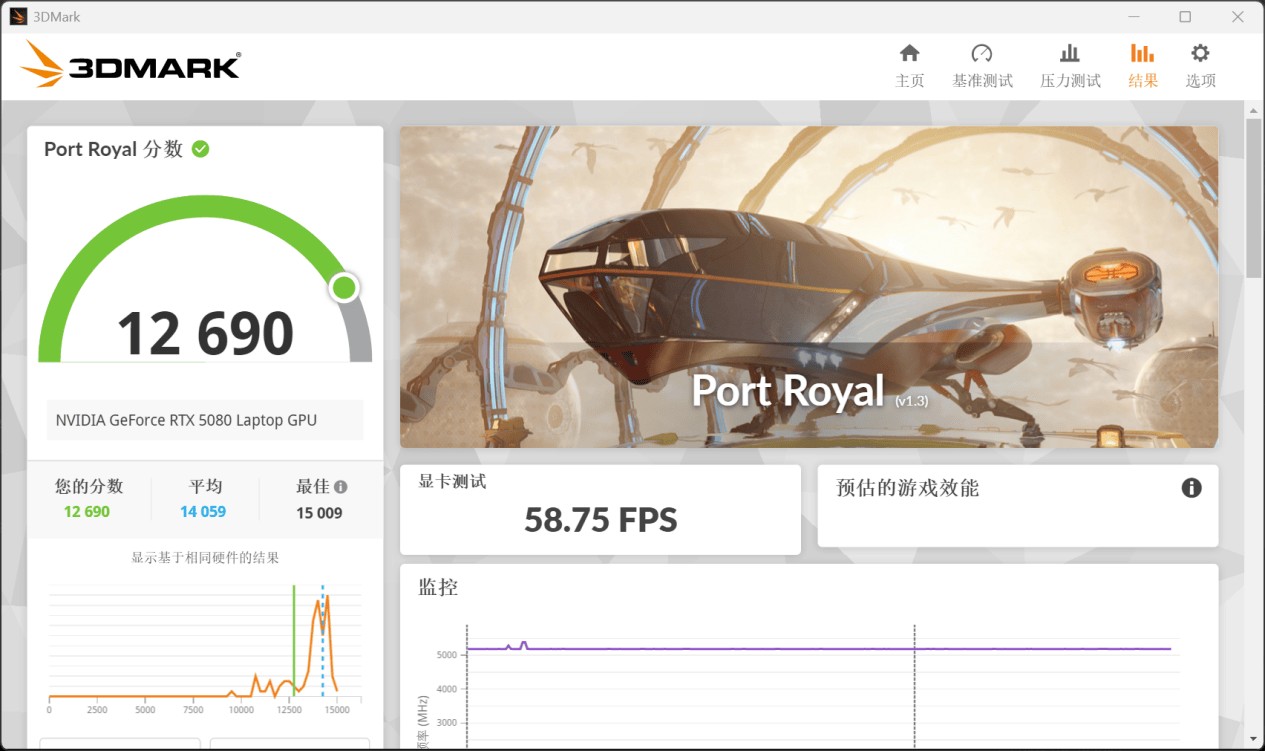Click the 最佳 score 15 009
The height and width of the screenshot is (751, 1265).
point(319,513)
